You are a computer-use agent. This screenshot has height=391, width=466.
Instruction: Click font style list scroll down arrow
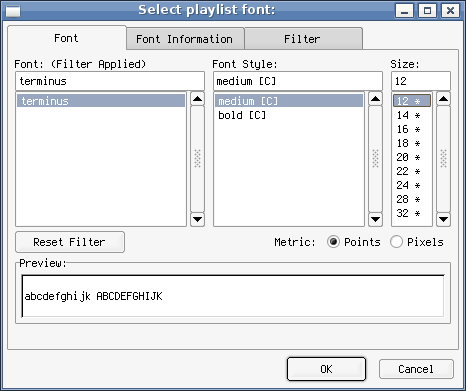coord(375,219)
